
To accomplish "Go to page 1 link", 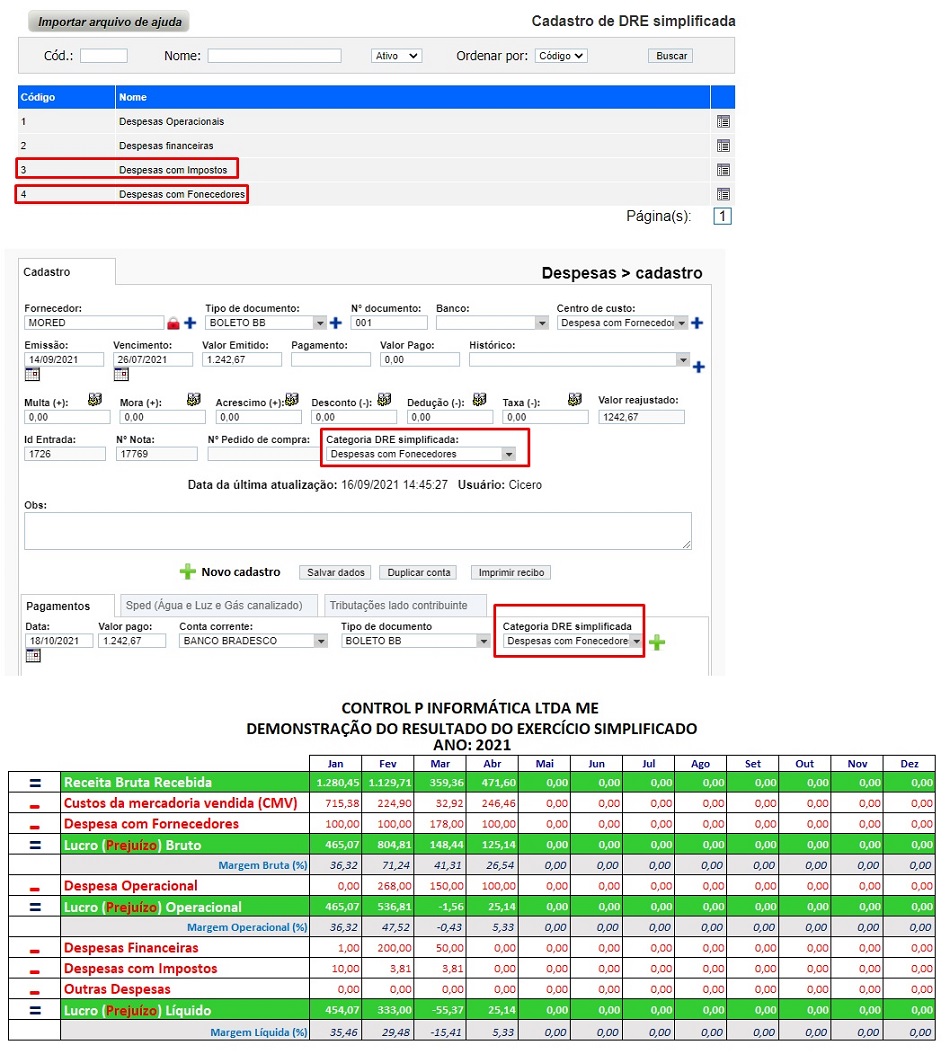I will (x=722, y=216).
